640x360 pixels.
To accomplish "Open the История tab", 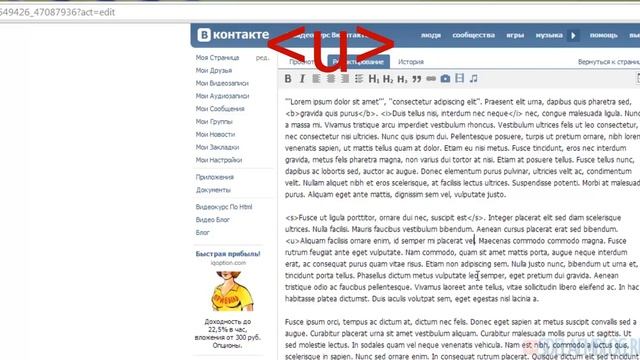I will tap(411, 62).
